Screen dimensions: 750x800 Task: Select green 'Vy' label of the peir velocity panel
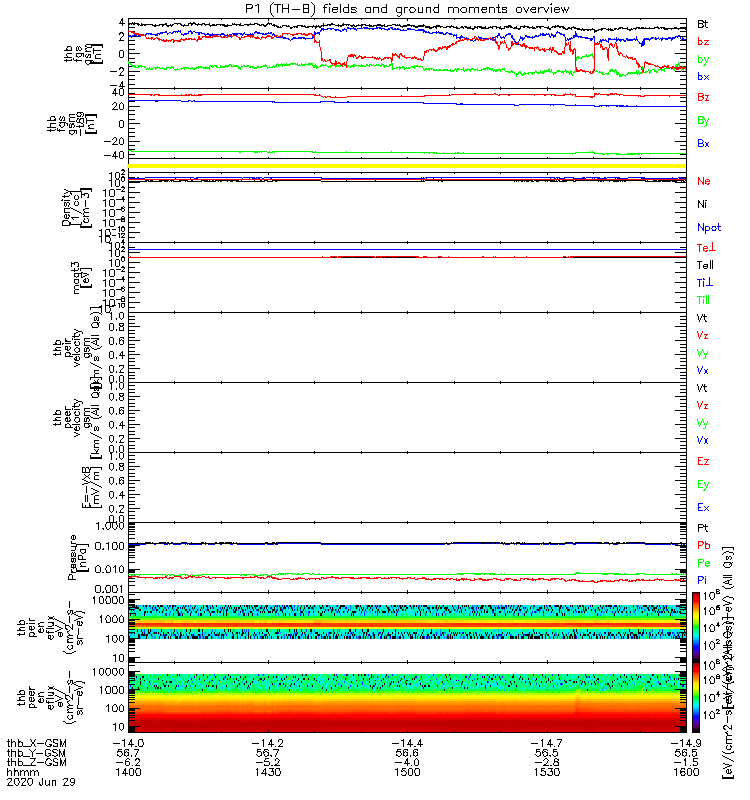[702, 353]
